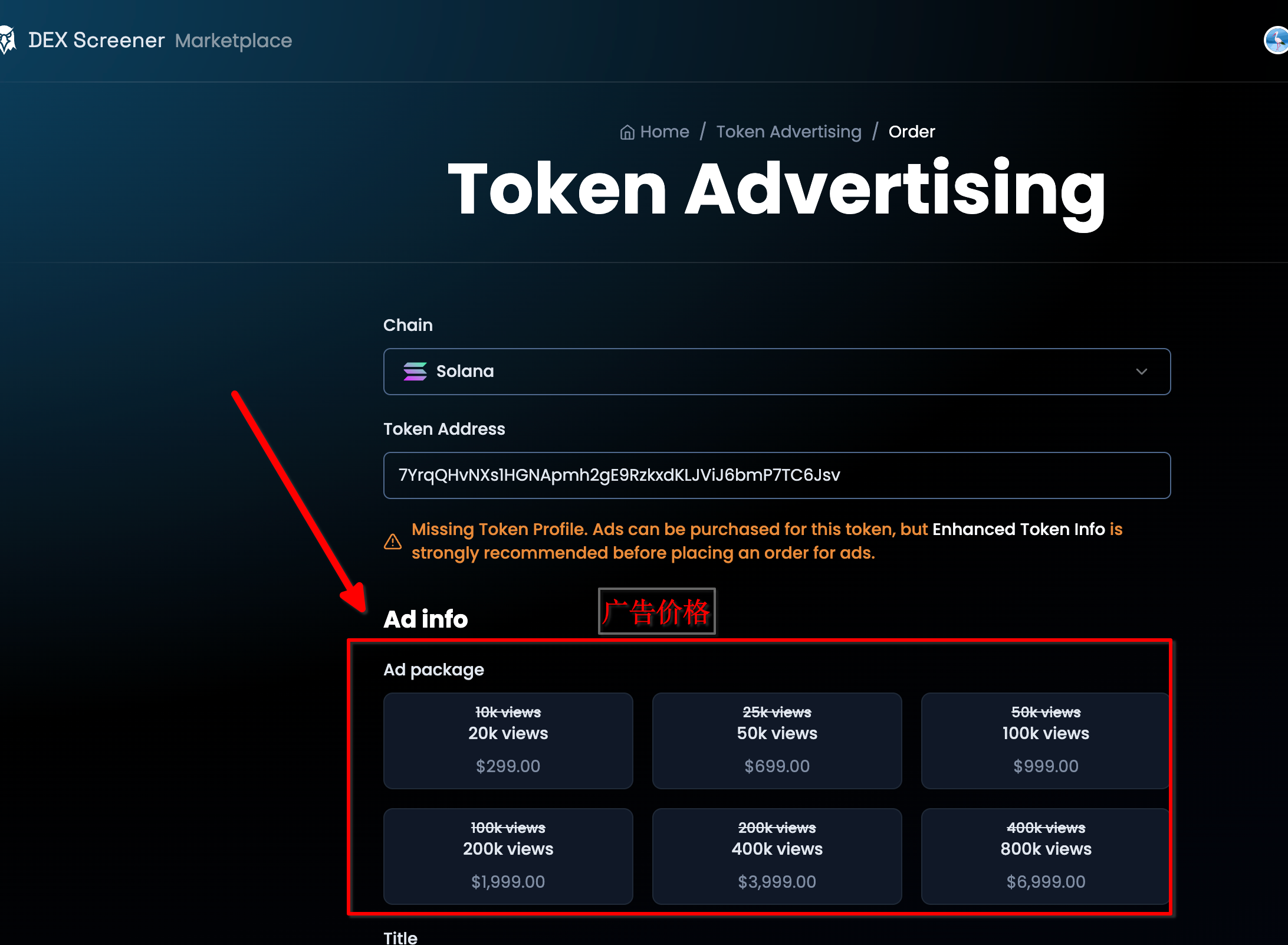Click the Marketplace header link
The image size is (1288, 945).
tap(234, 41)
